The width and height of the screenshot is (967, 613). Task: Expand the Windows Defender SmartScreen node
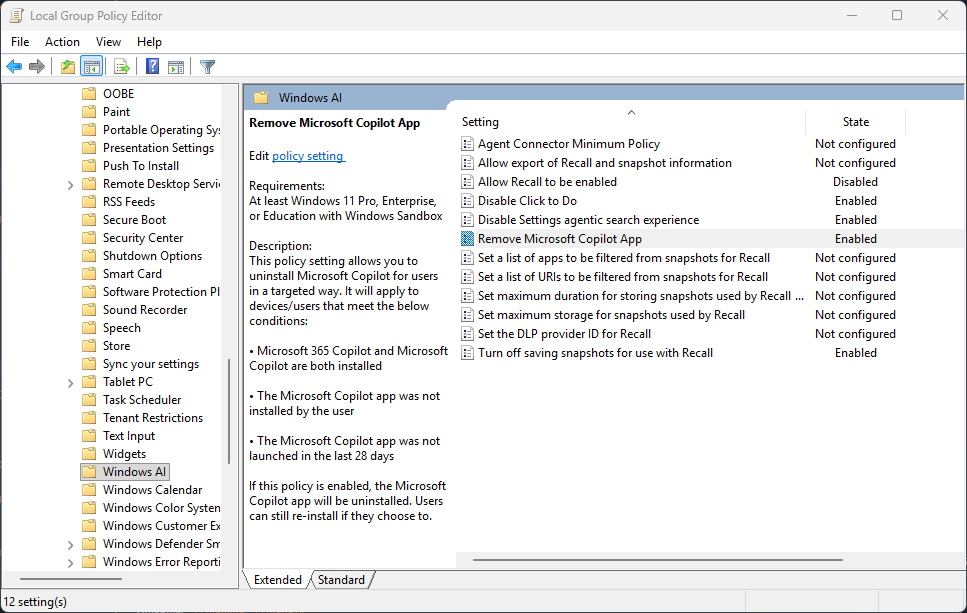tap(70, 545)
